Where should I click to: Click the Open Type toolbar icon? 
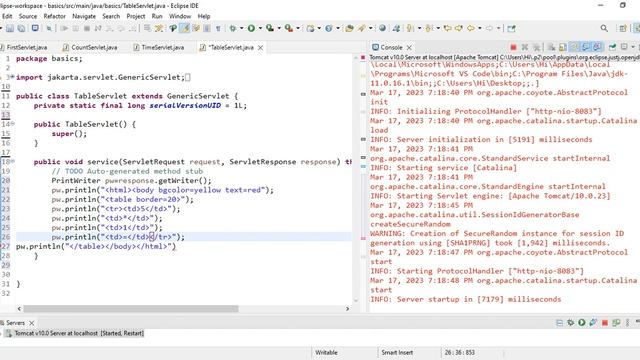click(349, 28)
